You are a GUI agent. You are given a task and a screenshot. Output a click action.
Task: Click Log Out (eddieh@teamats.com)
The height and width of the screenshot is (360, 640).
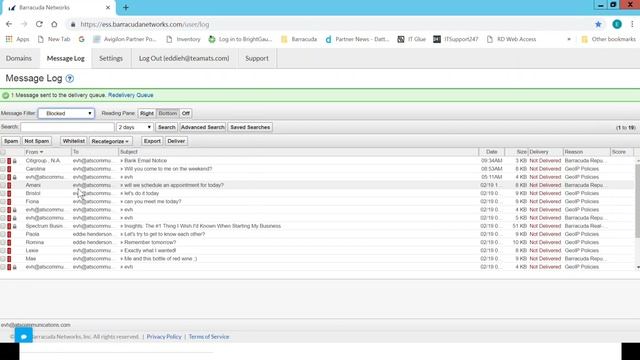[x=184, y=58]
